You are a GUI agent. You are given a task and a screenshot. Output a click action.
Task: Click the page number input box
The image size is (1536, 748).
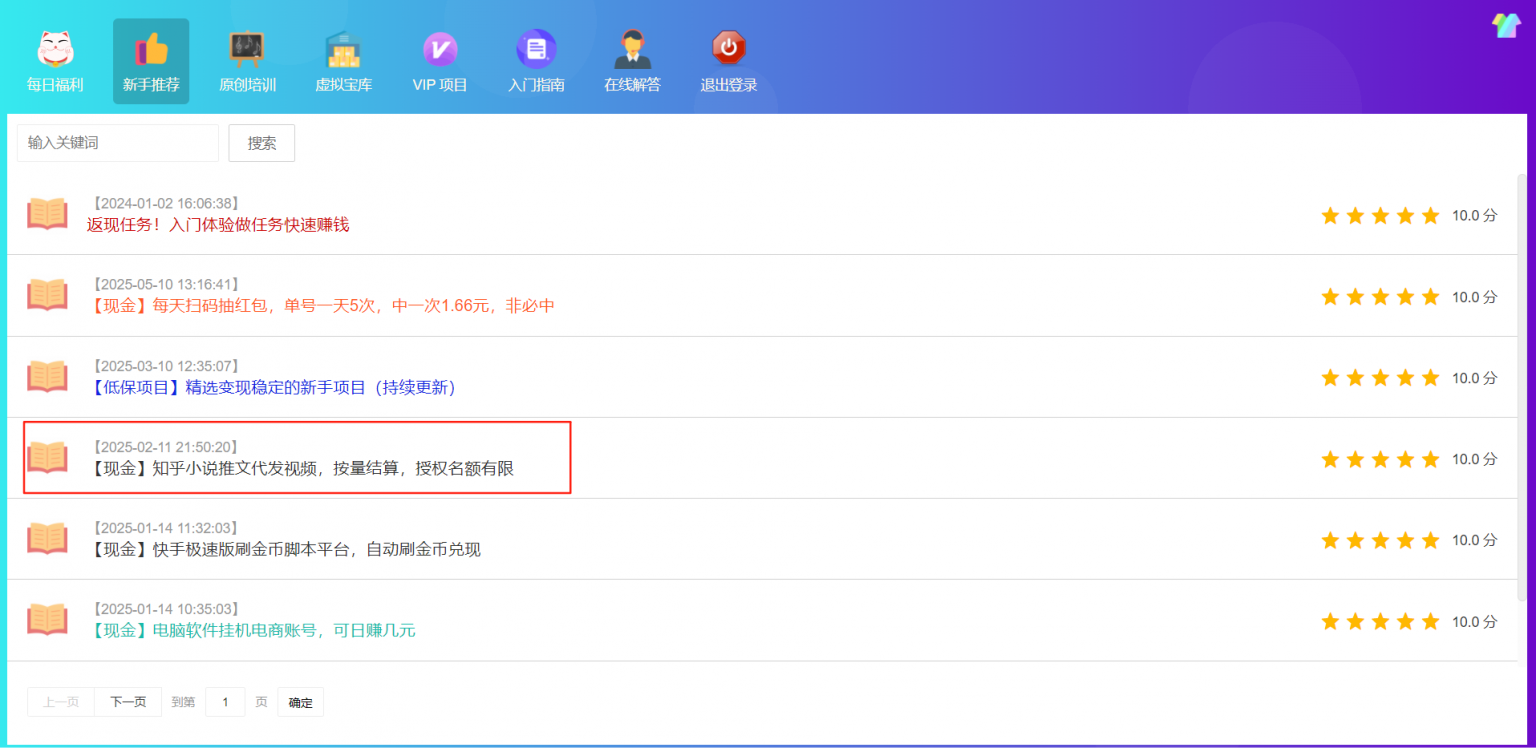click(x=225, y=702)
